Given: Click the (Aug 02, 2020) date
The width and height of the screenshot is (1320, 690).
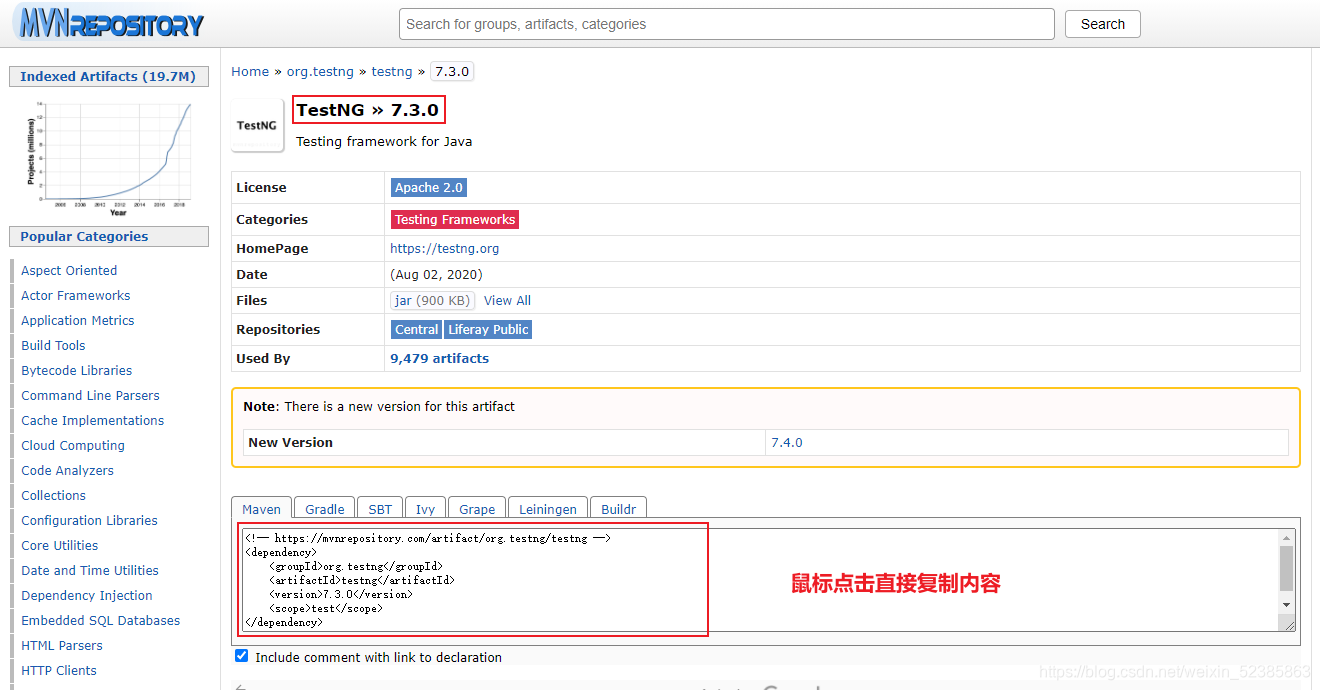Looking at the screenshot, I should (x=437, y=274).
